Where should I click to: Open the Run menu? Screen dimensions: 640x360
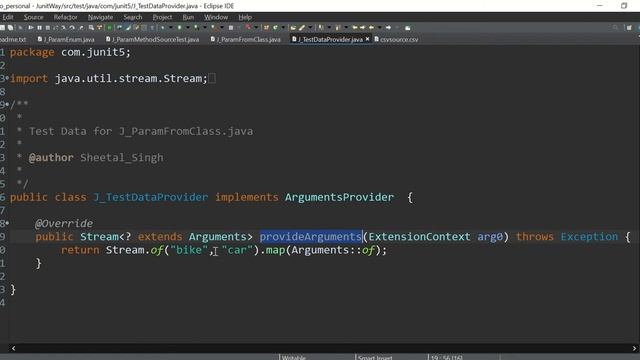188,17
